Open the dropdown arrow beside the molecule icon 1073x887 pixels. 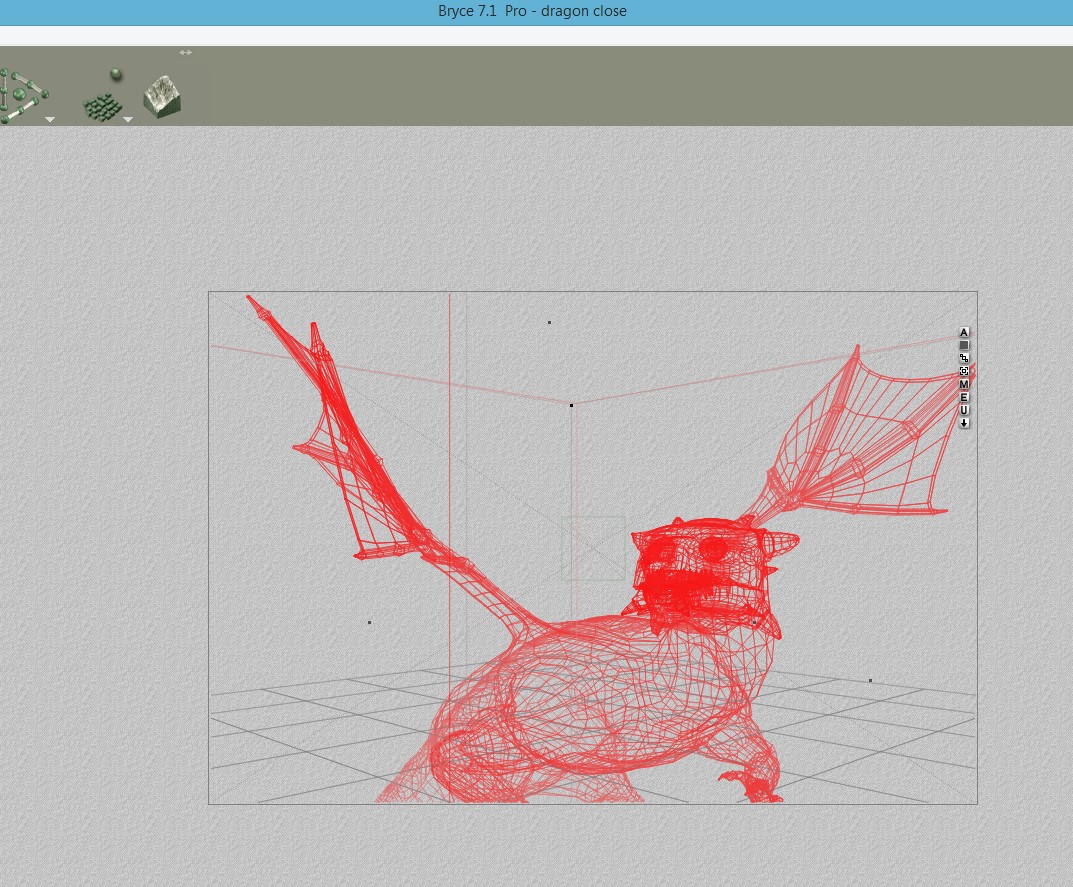(x=49, y=120)
